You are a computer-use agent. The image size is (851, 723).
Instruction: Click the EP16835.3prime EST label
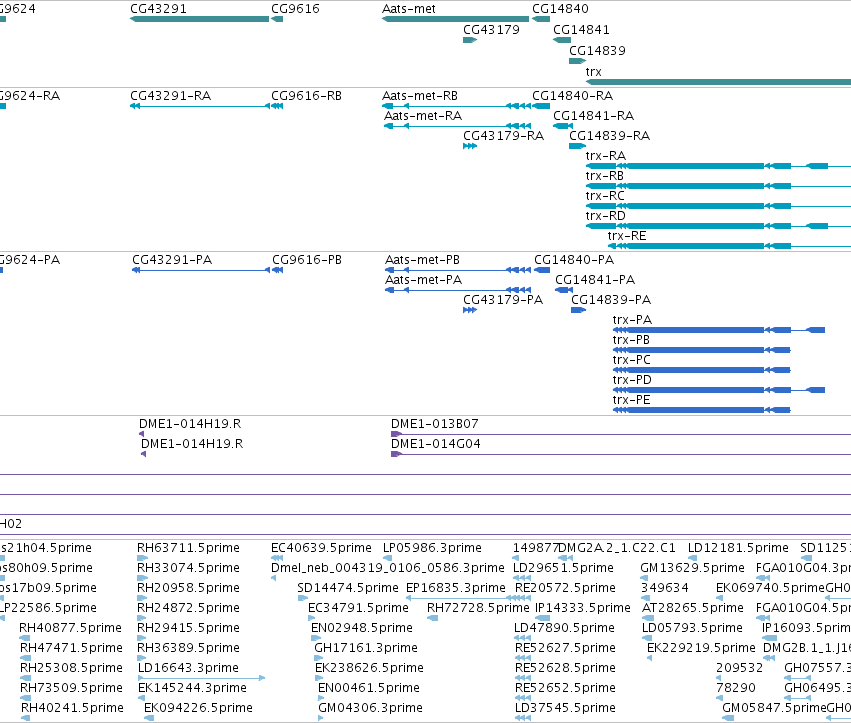(x=456, y=588)
